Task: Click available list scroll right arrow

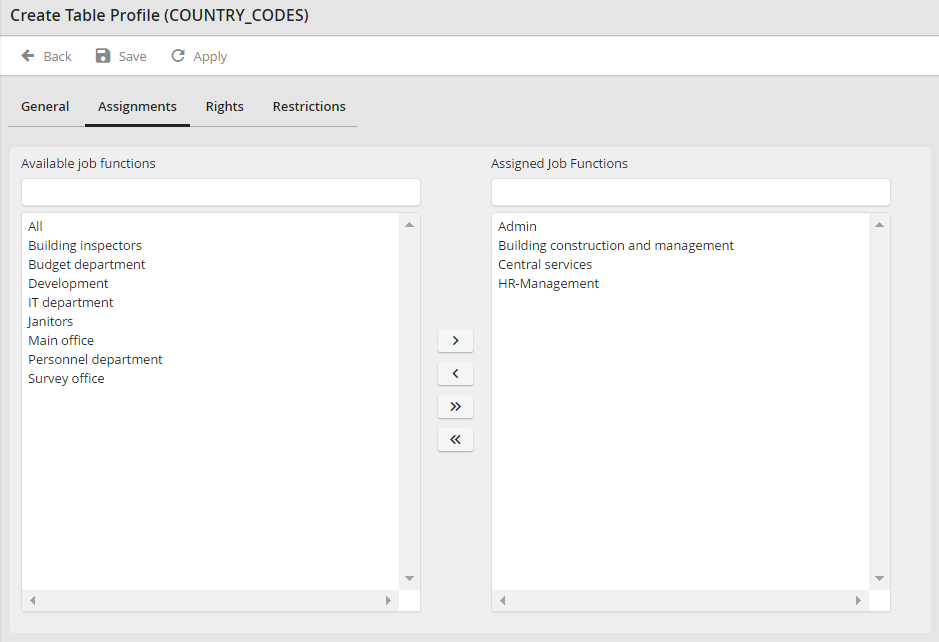Action: coord(388,601)
